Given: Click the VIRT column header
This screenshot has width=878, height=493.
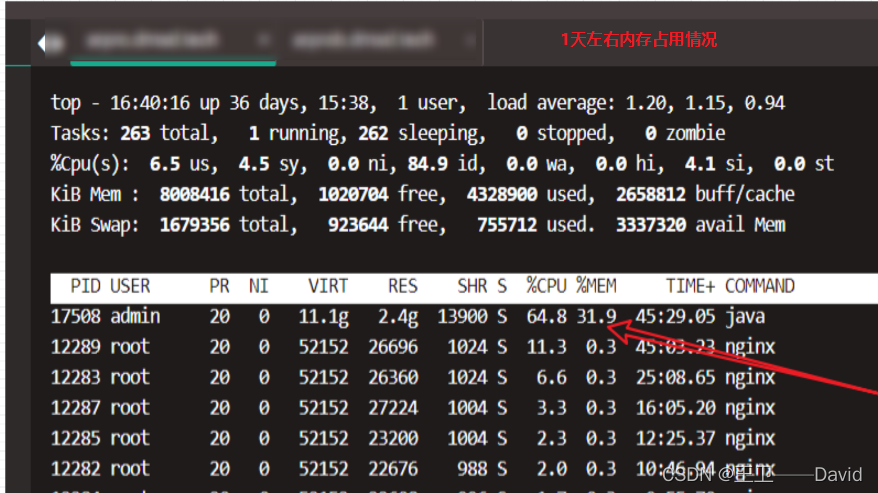Looking at the screenshot, I should point(328,286).
